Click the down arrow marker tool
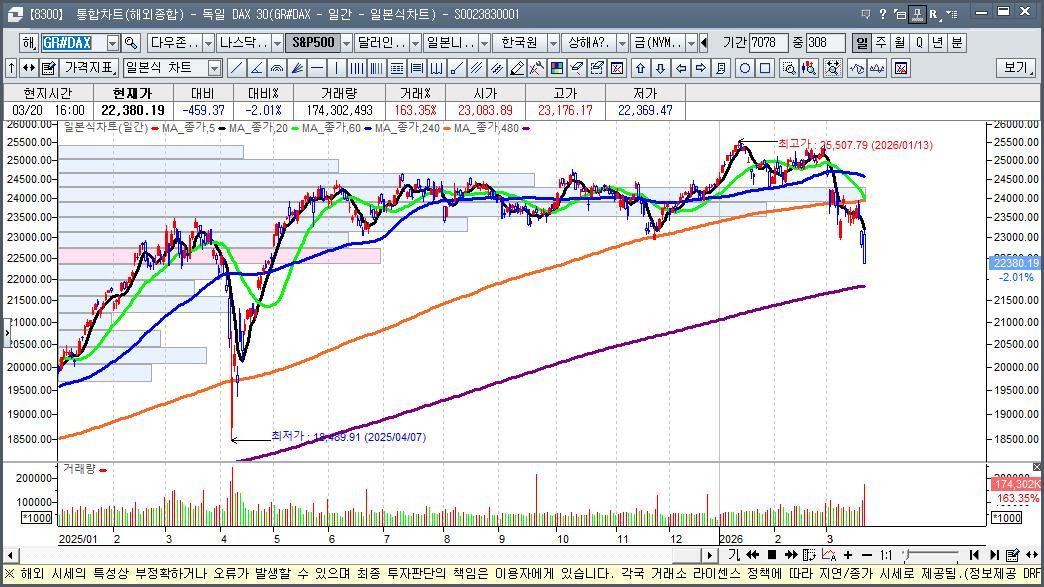The image size is (1044, 587). [x=660, y=68]
